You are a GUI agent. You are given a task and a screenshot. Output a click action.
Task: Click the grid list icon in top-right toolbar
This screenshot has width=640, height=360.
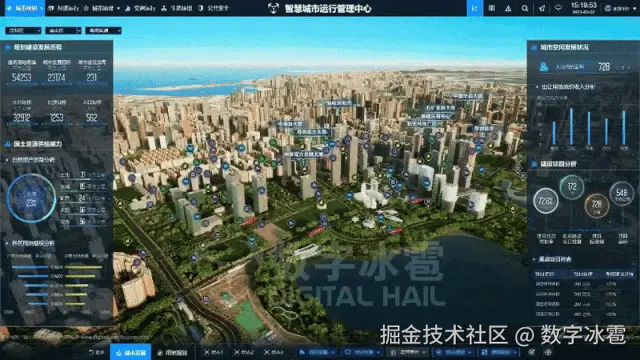(x=491, y=8)
